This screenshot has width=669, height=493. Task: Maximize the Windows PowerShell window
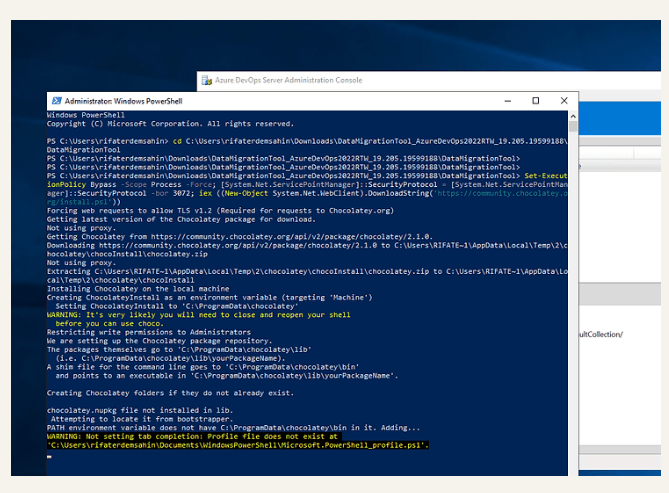pyautogui.click(x=535, y=101)
